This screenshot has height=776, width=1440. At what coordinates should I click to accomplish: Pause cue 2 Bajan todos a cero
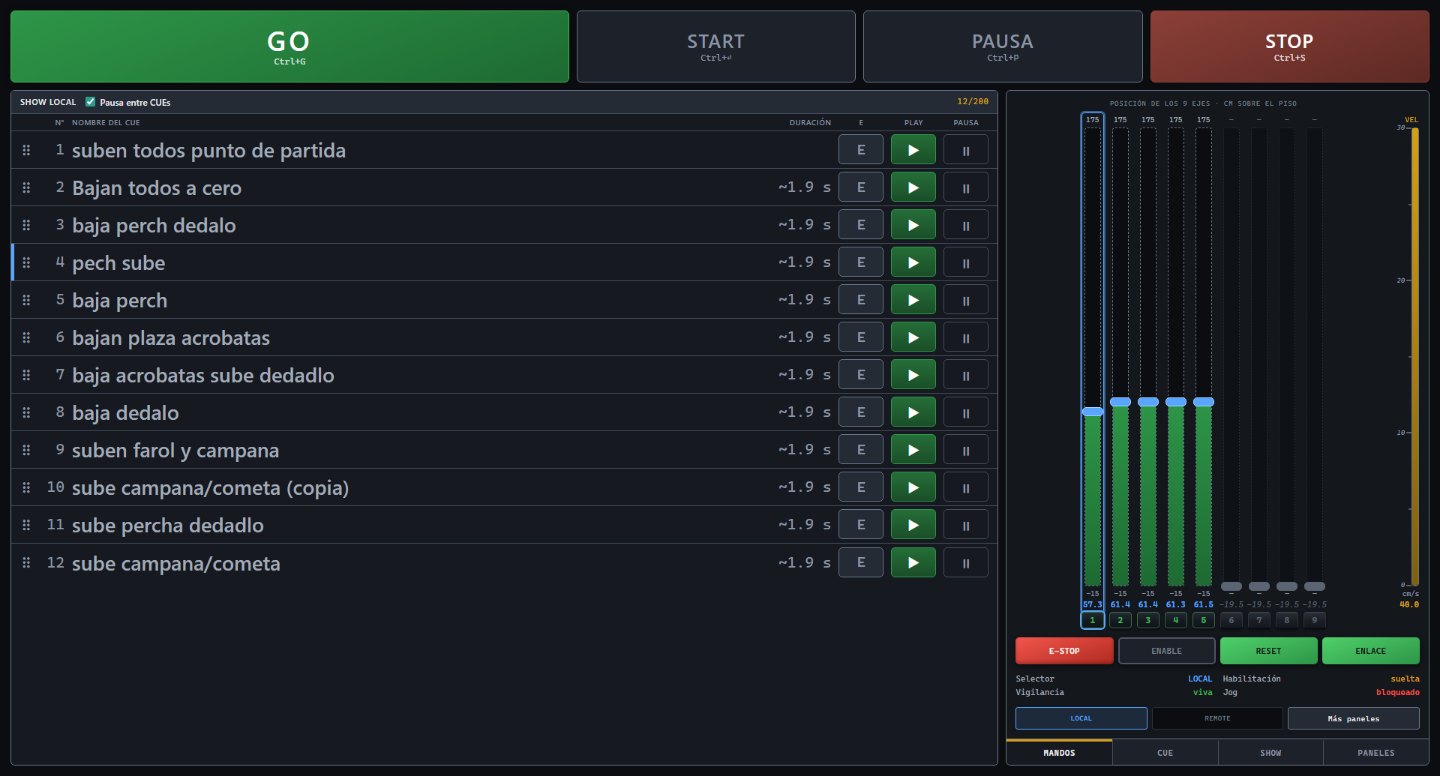pyautogui.click(x=966, y=188)
